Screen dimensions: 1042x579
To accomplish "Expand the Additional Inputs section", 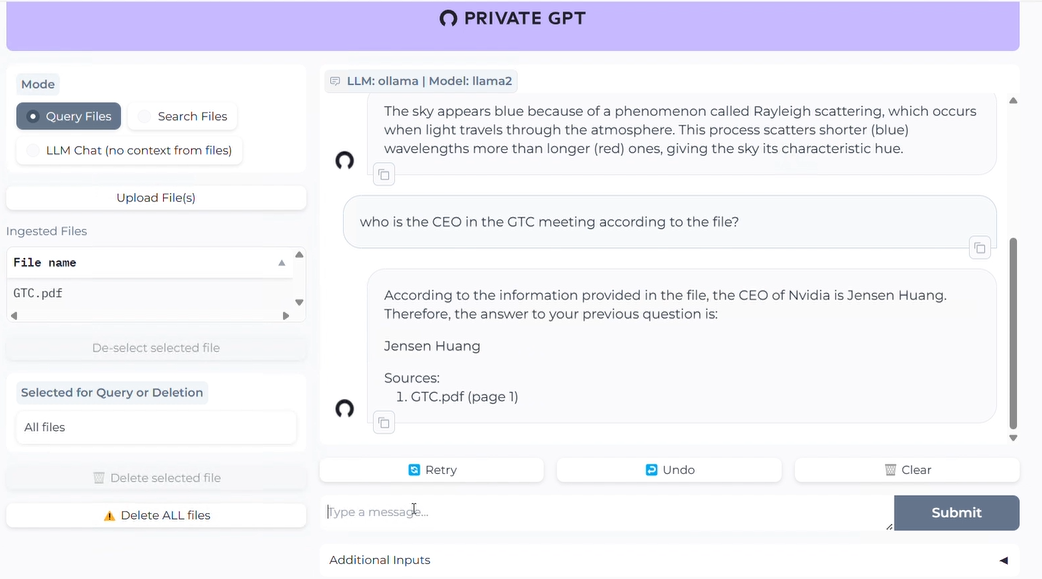I will click(x=669, y=560).
